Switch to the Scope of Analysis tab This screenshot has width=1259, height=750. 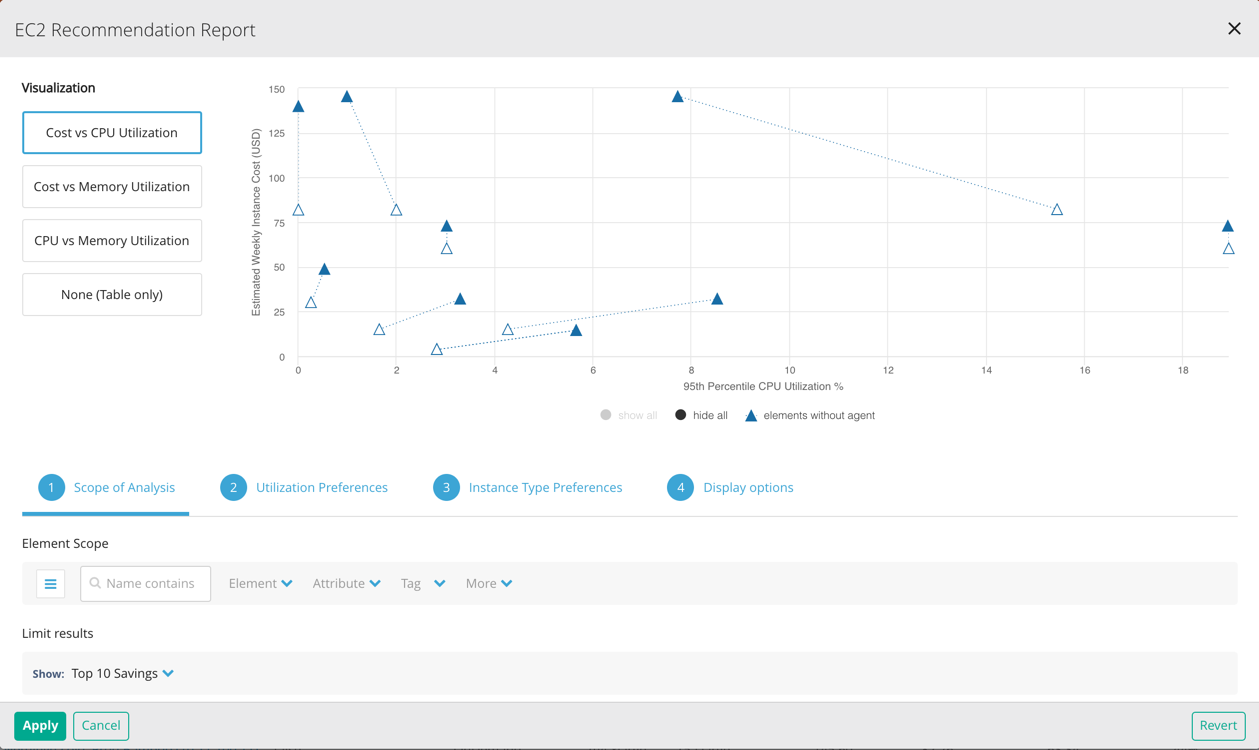click(x=106, y=488)
